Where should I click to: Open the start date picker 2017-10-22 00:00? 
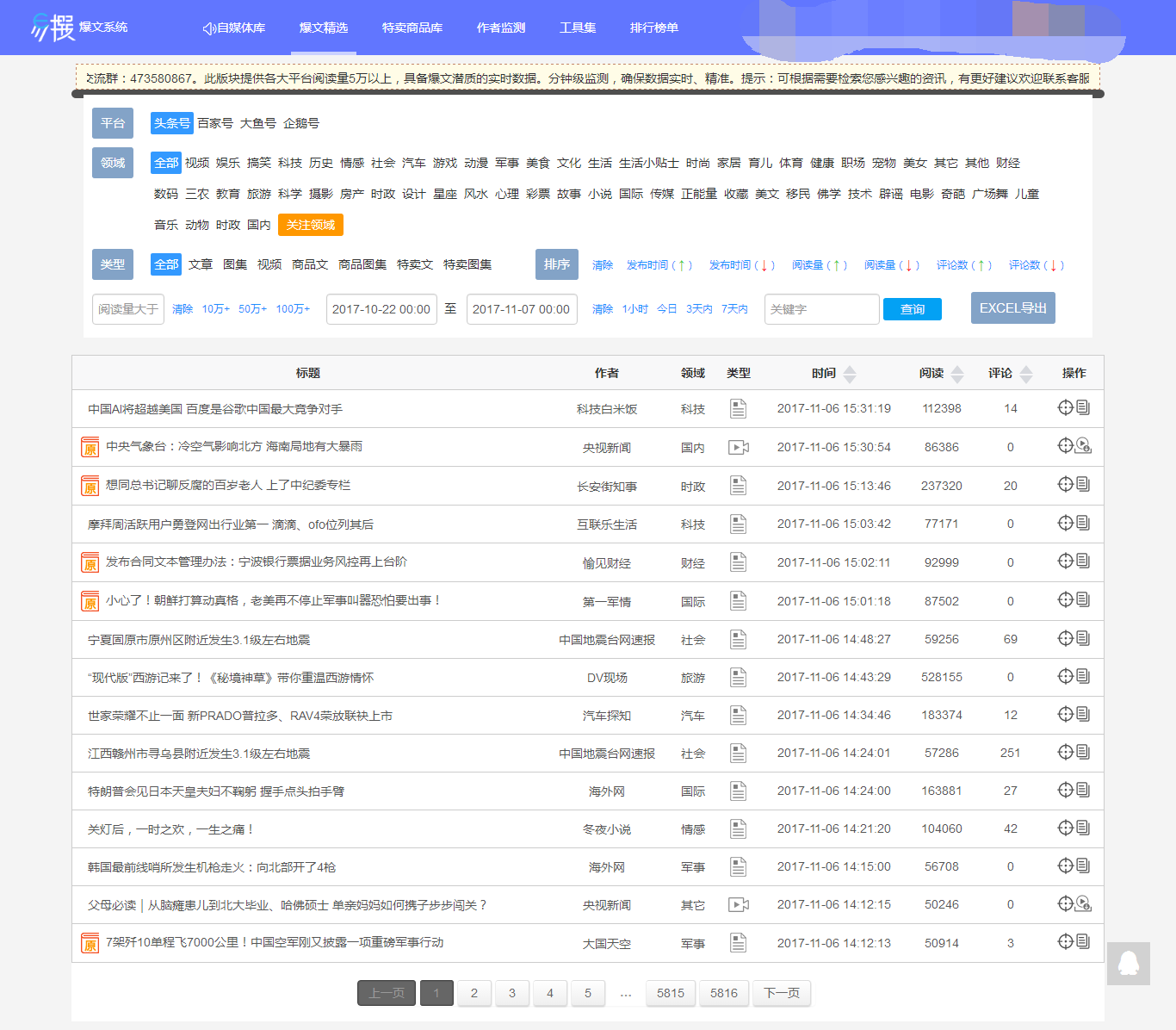pyautogui.click(x=381, y=309)
